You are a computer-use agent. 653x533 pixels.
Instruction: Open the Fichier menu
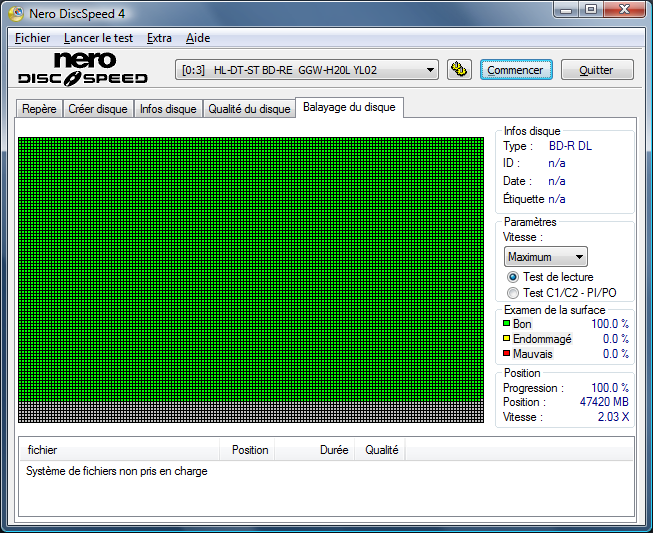point(32,38)
